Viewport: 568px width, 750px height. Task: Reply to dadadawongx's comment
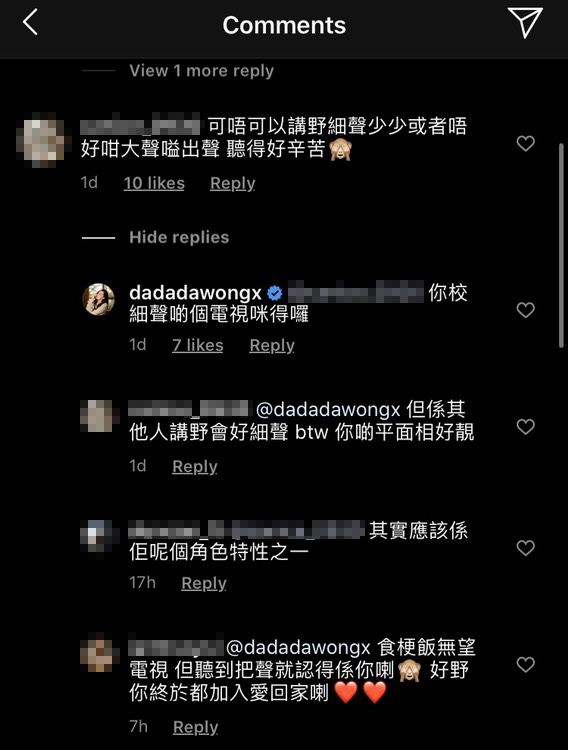[x=272, y=345]
